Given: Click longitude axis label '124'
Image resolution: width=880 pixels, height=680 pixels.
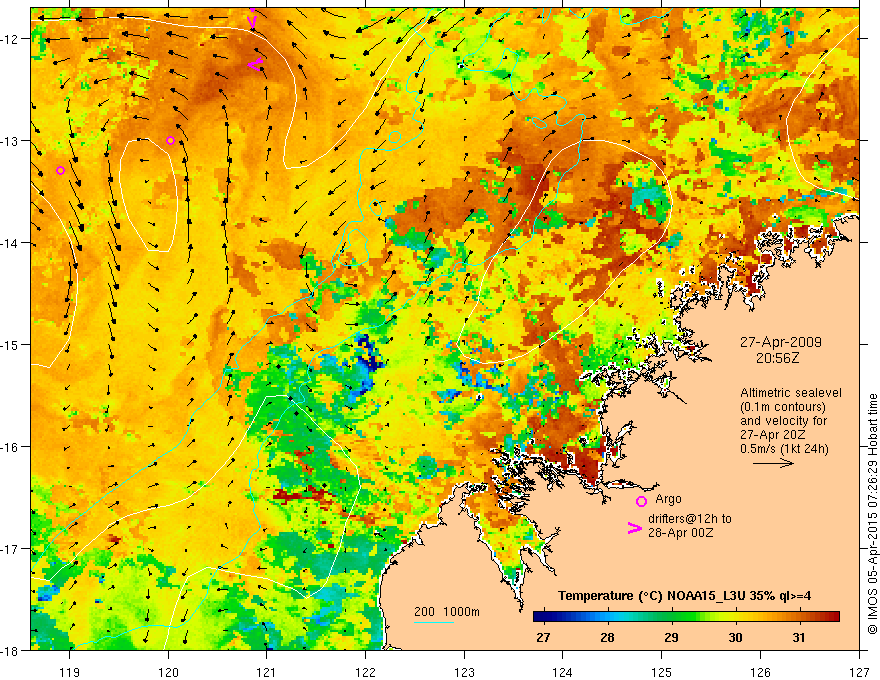Looking at the screenshot, I should (563, 673).
